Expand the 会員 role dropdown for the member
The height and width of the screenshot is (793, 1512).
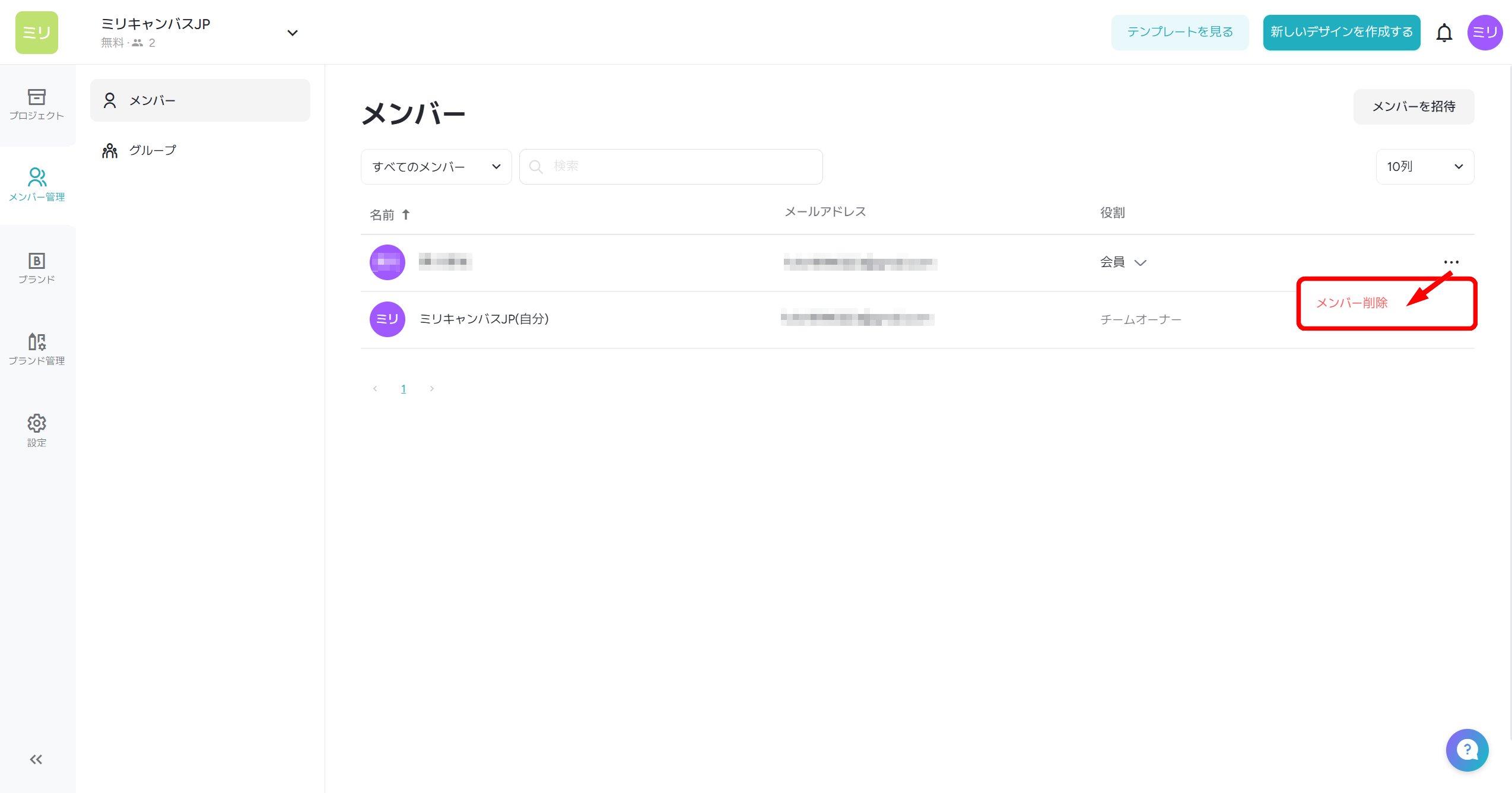coord(1123,262)
